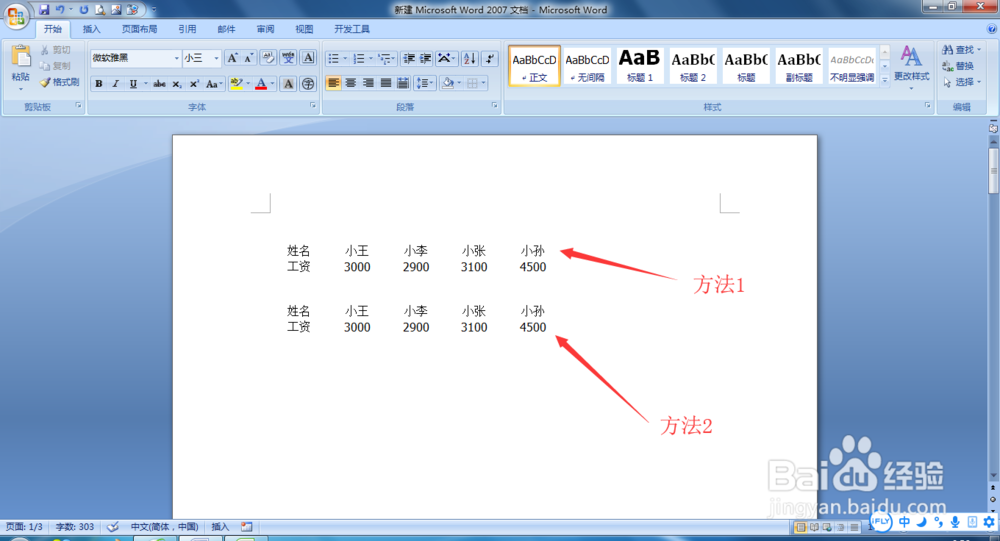Toggle align text left
Image resolution: width=1000 pixels, height=541 pixels.
334,83
